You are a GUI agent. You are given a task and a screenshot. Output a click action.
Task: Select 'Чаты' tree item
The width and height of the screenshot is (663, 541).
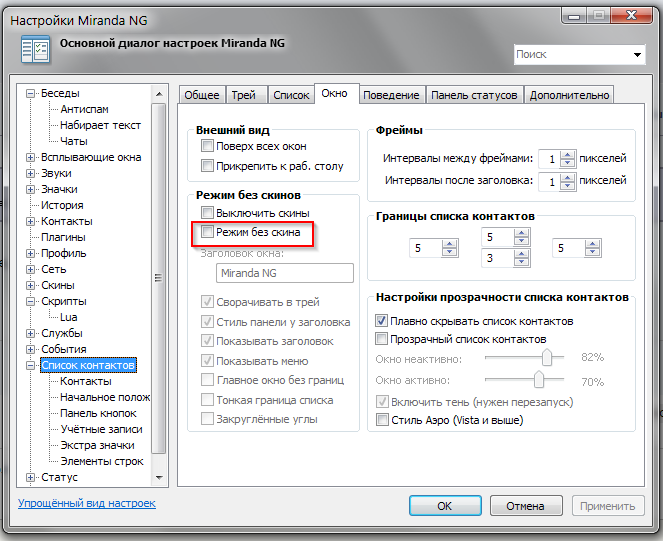pos(74,141)
